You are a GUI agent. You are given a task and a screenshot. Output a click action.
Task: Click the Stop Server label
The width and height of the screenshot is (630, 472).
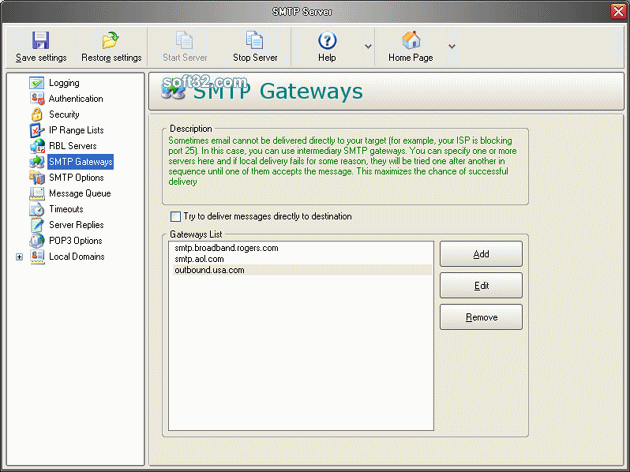[255, 58]
